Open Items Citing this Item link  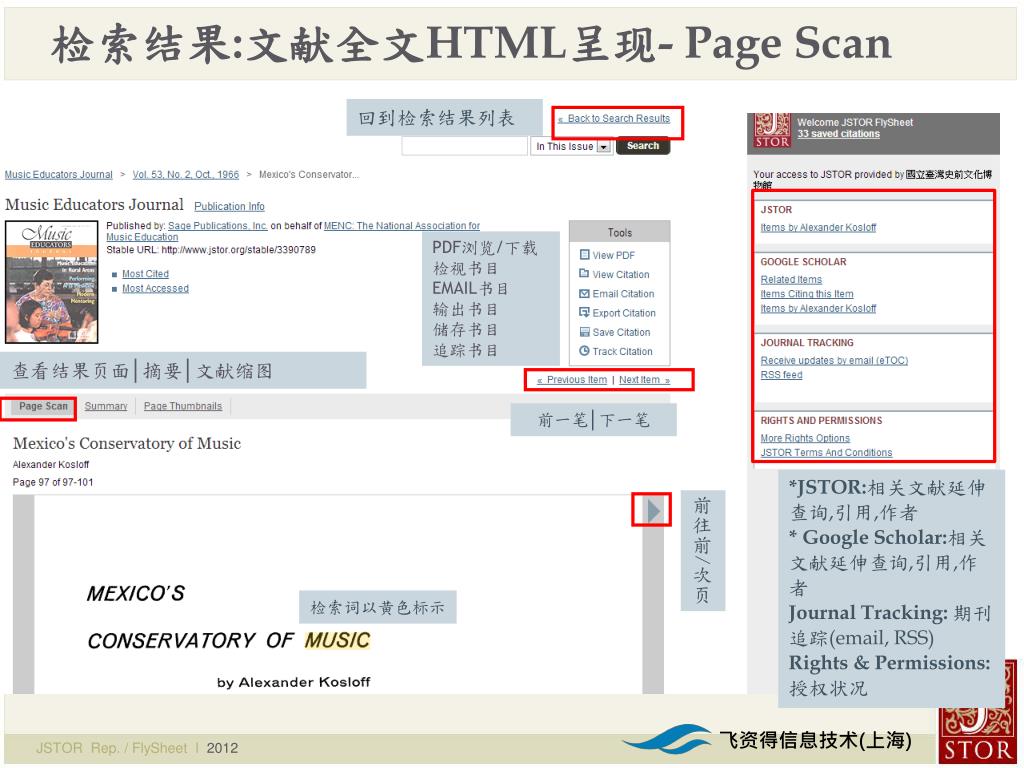click(x=807, y=294)
